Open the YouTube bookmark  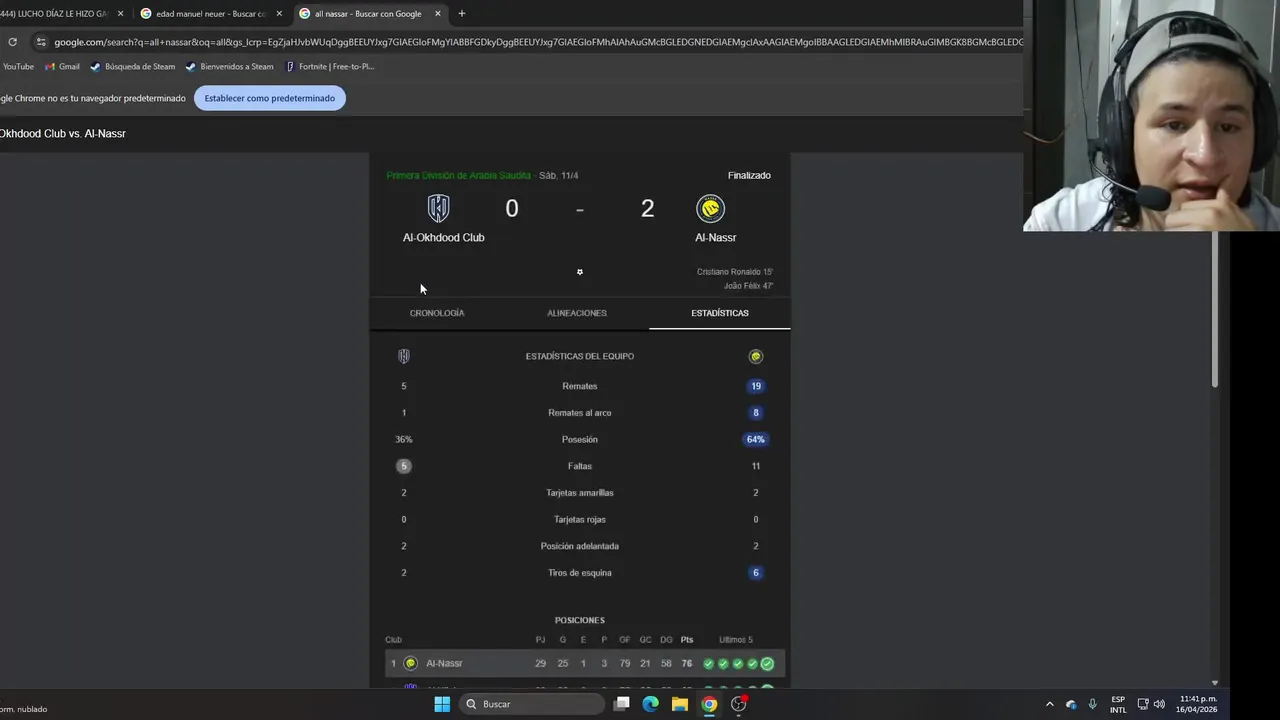tap(17, 67)
